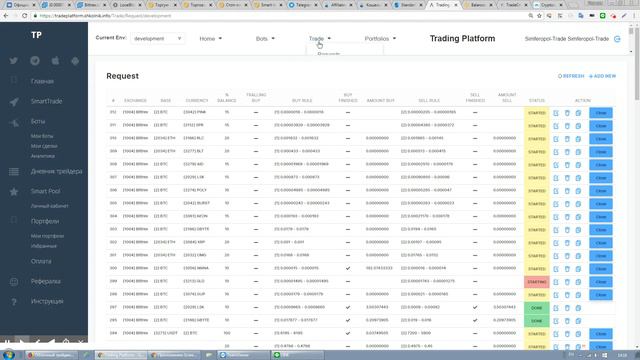Copy request row 312
Screen dimensions: 640x360
pyautogui.click(x=578, y=113)
